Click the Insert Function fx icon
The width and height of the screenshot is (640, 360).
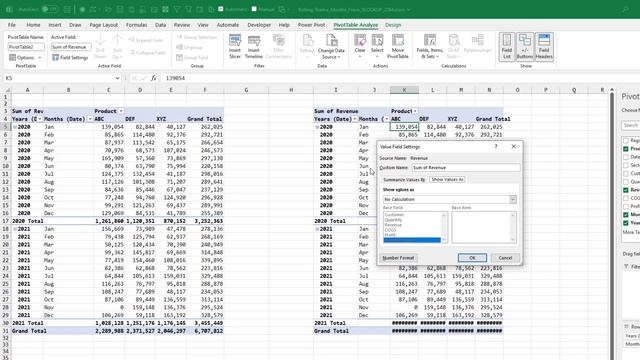click(153, 78)
